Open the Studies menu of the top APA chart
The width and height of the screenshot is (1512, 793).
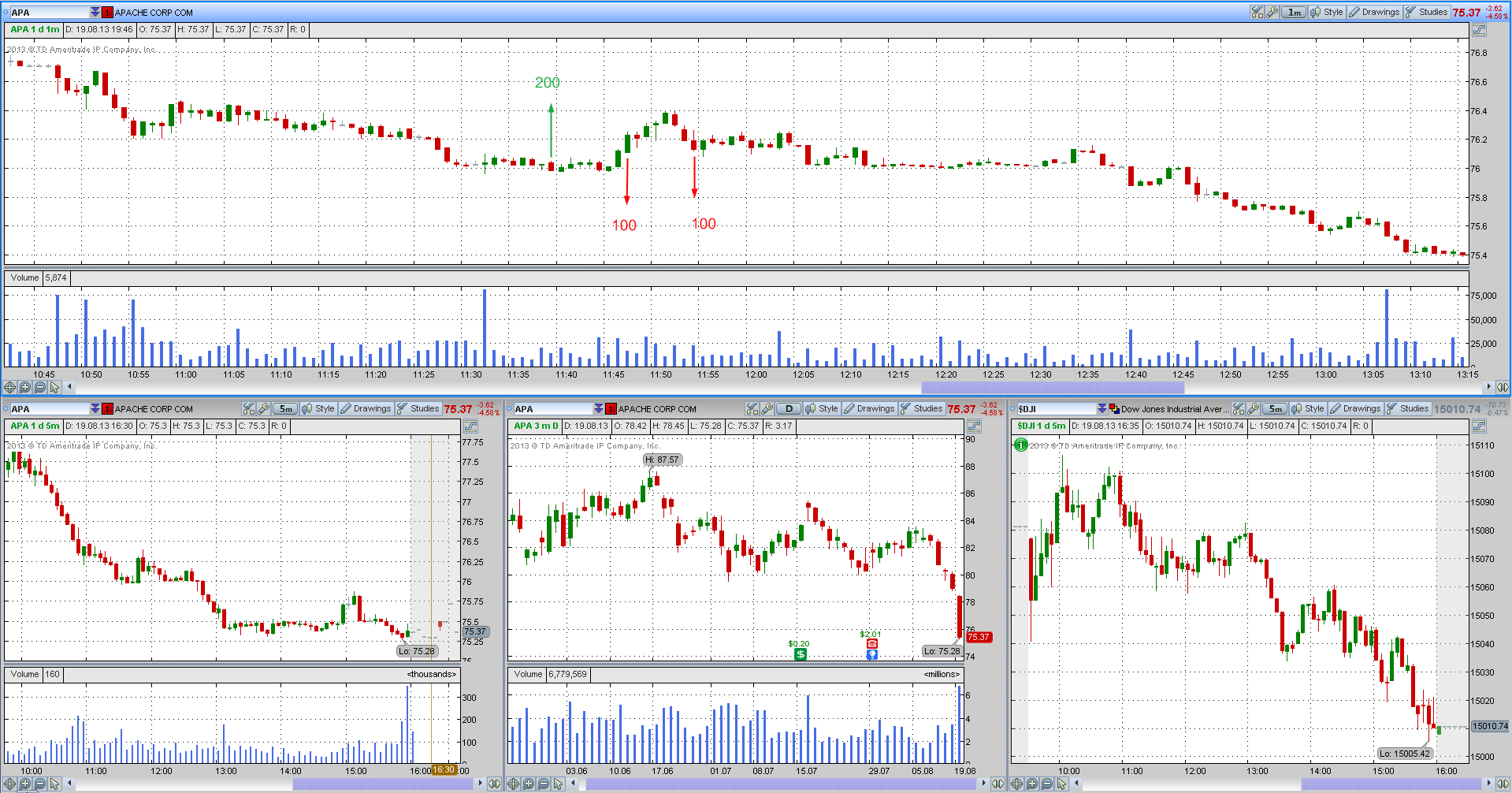(x=1427, y=12)
